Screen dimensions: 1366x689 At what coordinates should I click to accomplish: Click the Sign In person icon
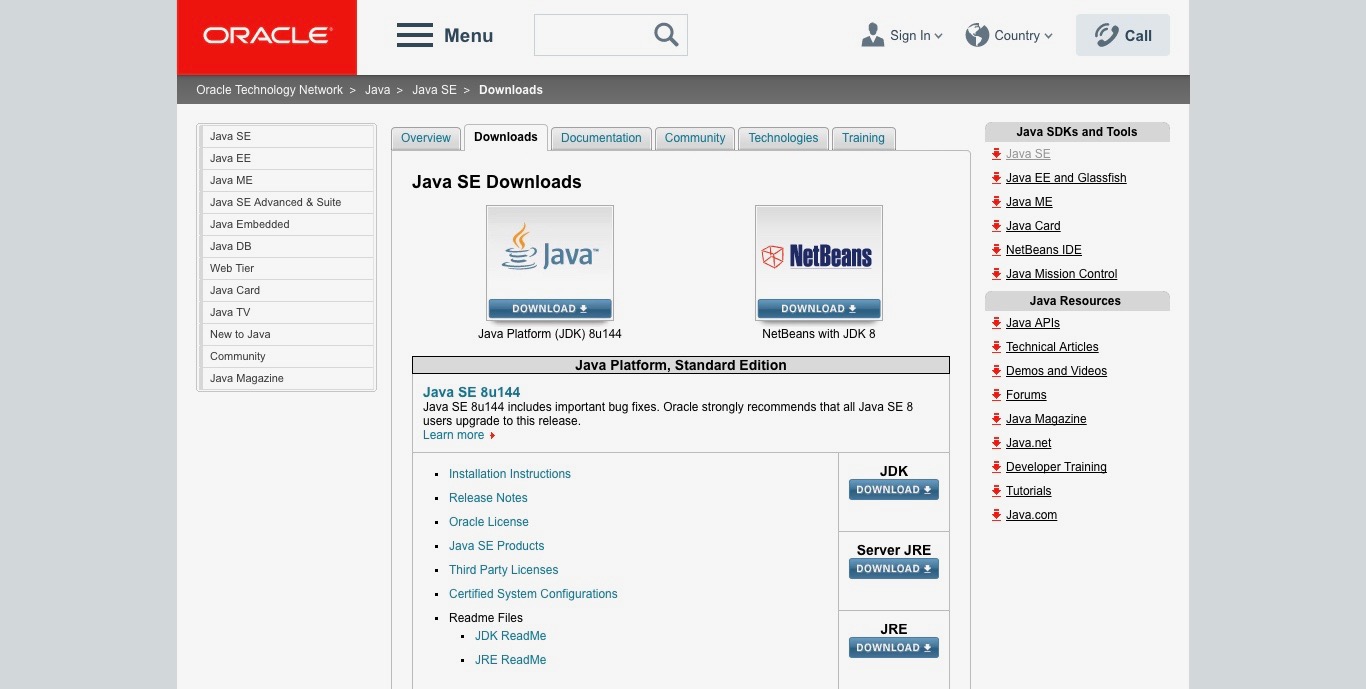tap(872, 35)
